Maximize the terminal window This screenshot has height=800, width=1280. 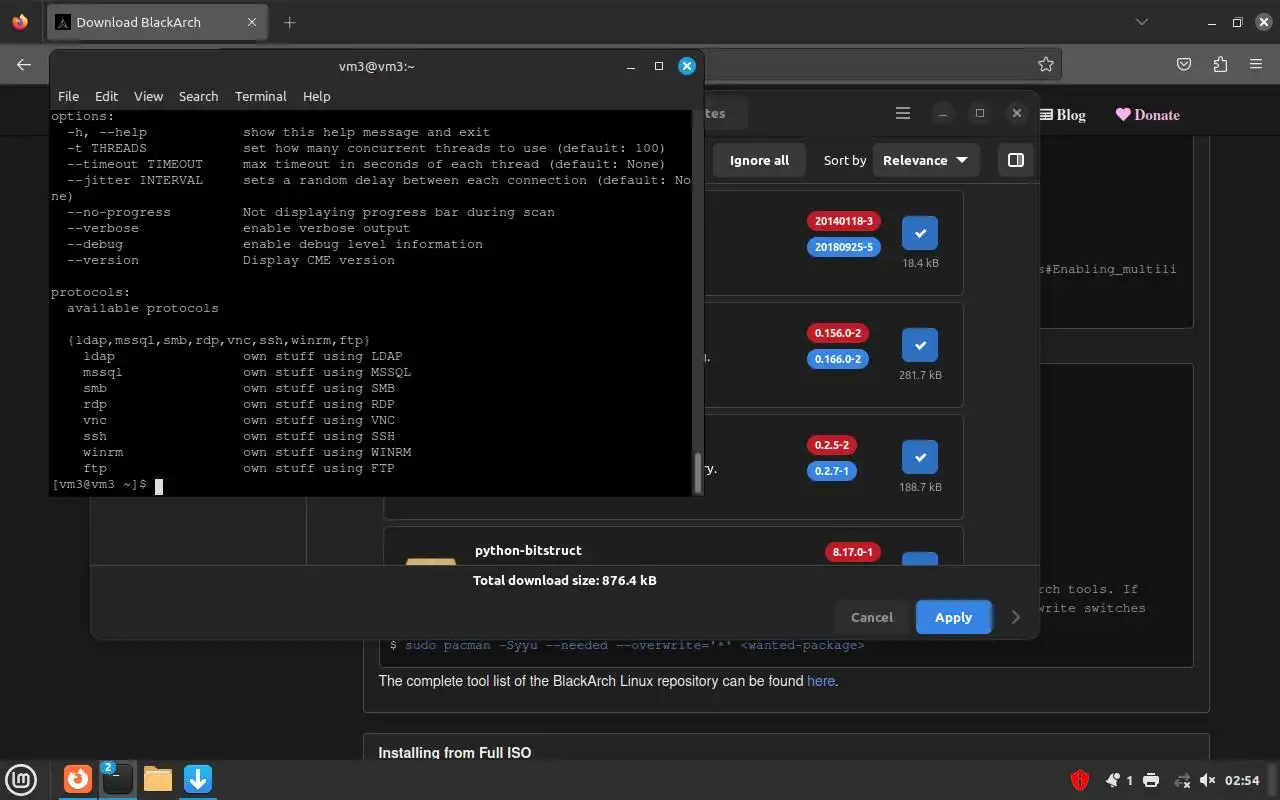point(659,66)
